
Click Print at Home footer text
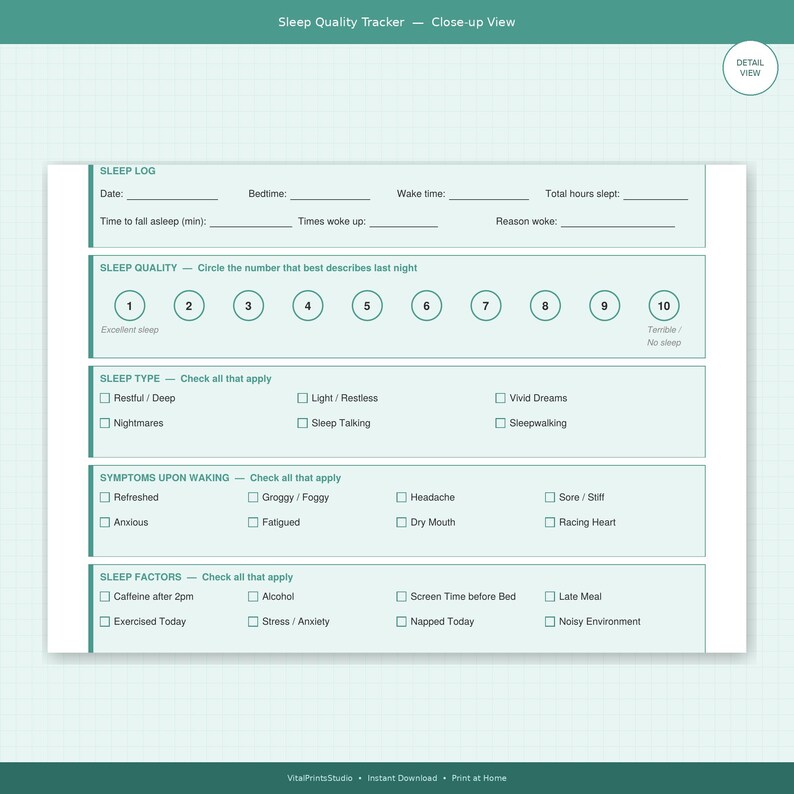479,778
